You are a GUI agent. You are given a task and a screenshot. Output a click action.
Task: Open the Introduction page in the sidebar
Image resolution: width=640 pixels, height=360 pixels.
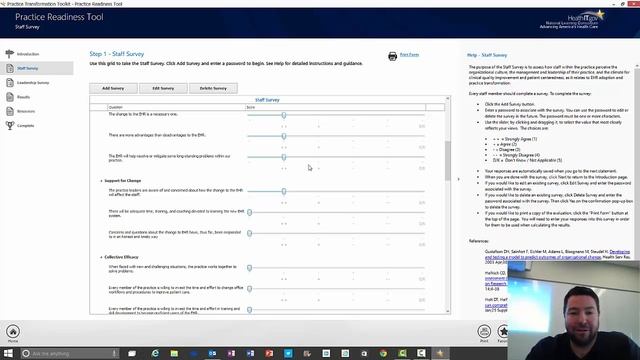point(28,54)
